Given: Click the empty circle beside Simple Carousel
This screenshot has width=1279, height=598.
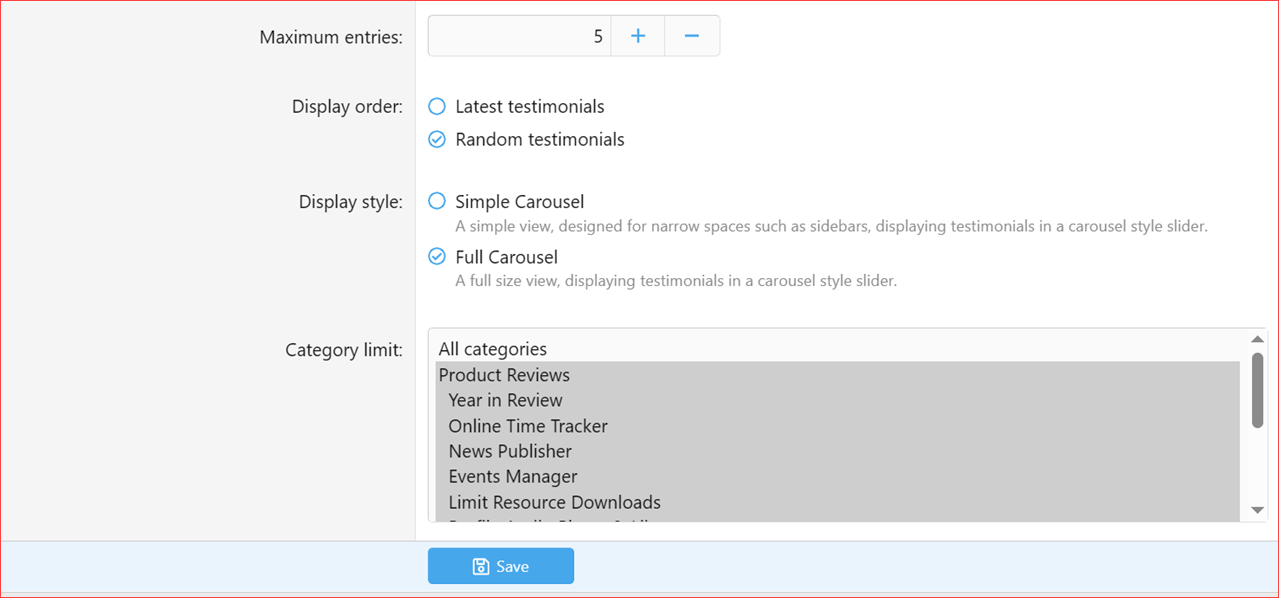Looking at the screenshot, I should (x=436, y=201).
